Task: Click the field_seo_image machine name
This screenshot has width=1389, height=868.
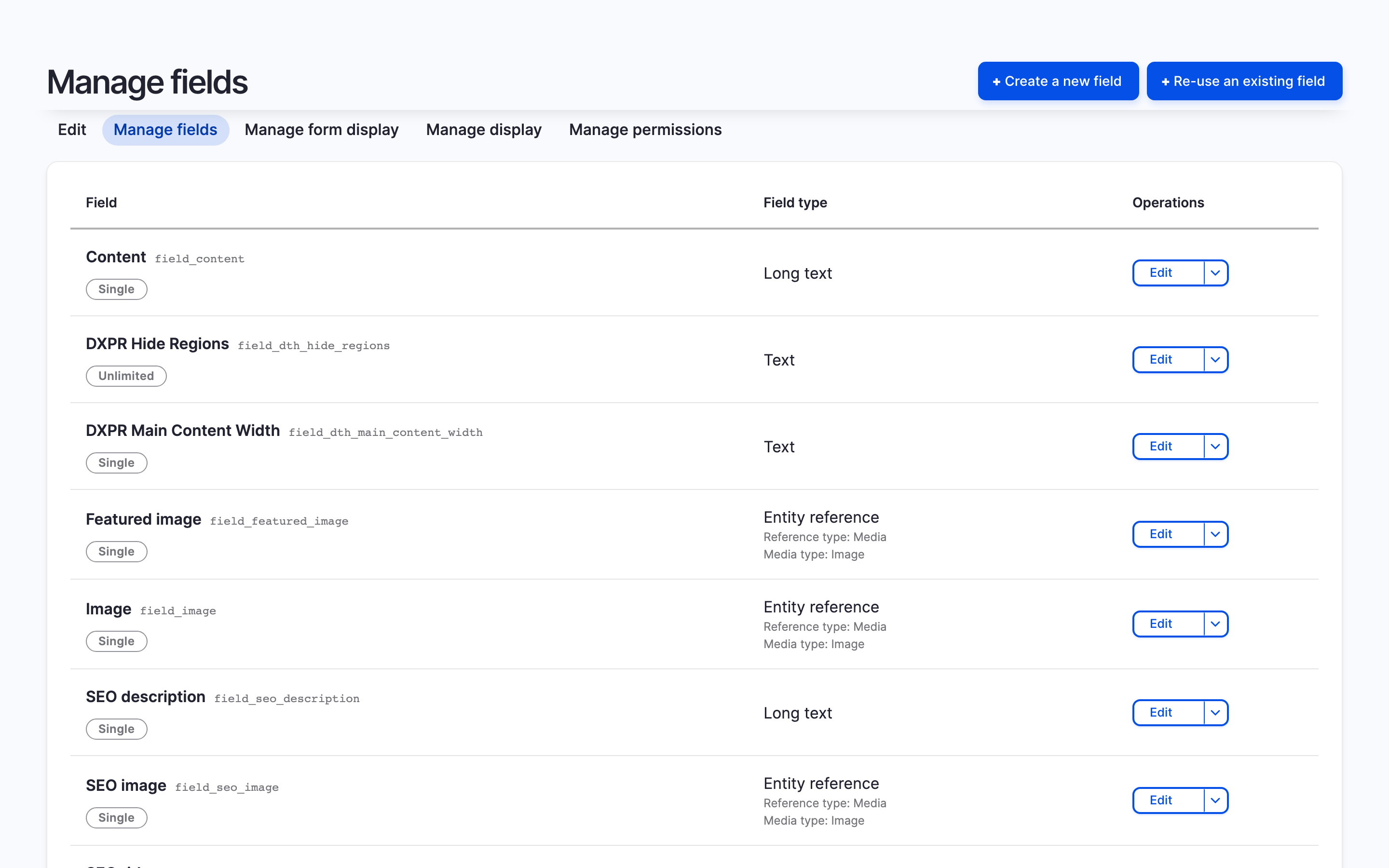Action: tap(227, 787)
